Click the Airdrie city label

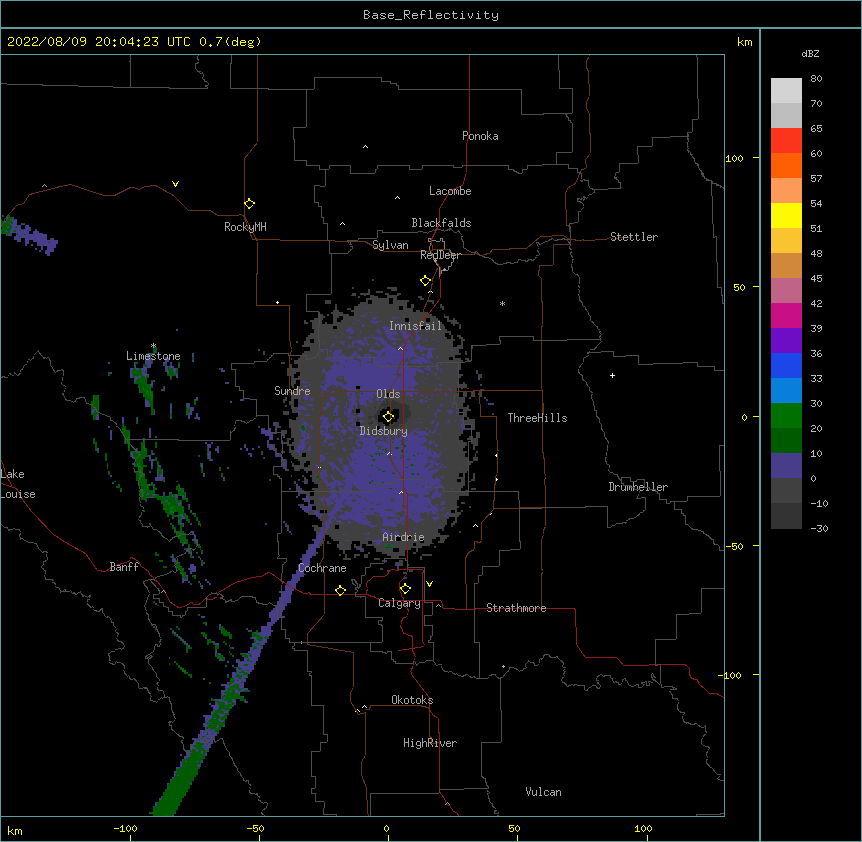[404, 537]
